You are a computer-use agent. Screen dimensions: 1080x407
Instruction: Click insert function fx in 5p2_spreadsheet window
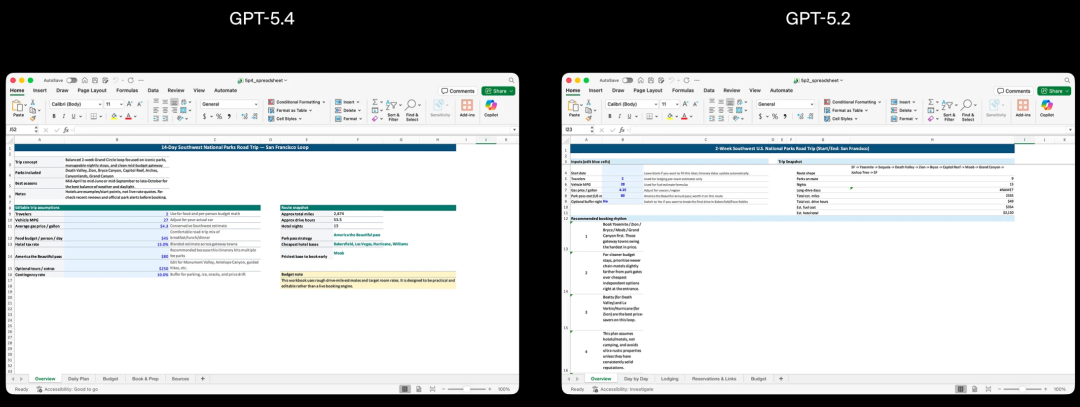[x=622, y=130]
